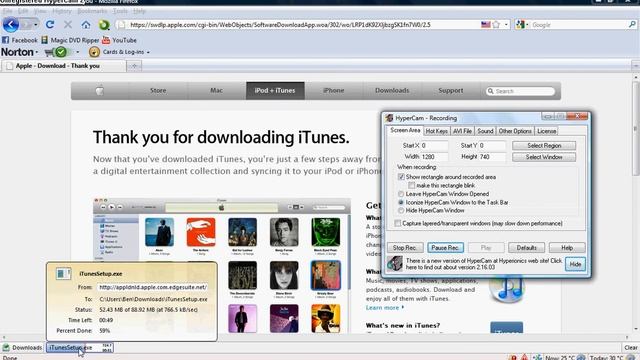Expand the Norton cart status dropdown
Screen dimensions: 640x360
[78, 52]
